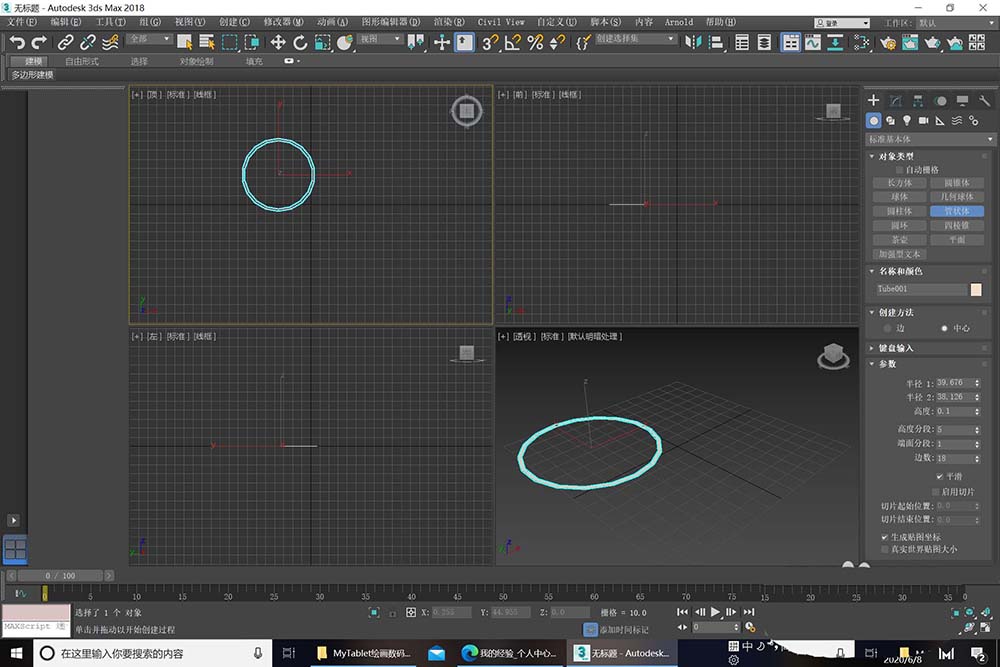This screenshot has height=667, width=1000.
Task: Enable the 自动栅格 checkbox
Action: 900,170
